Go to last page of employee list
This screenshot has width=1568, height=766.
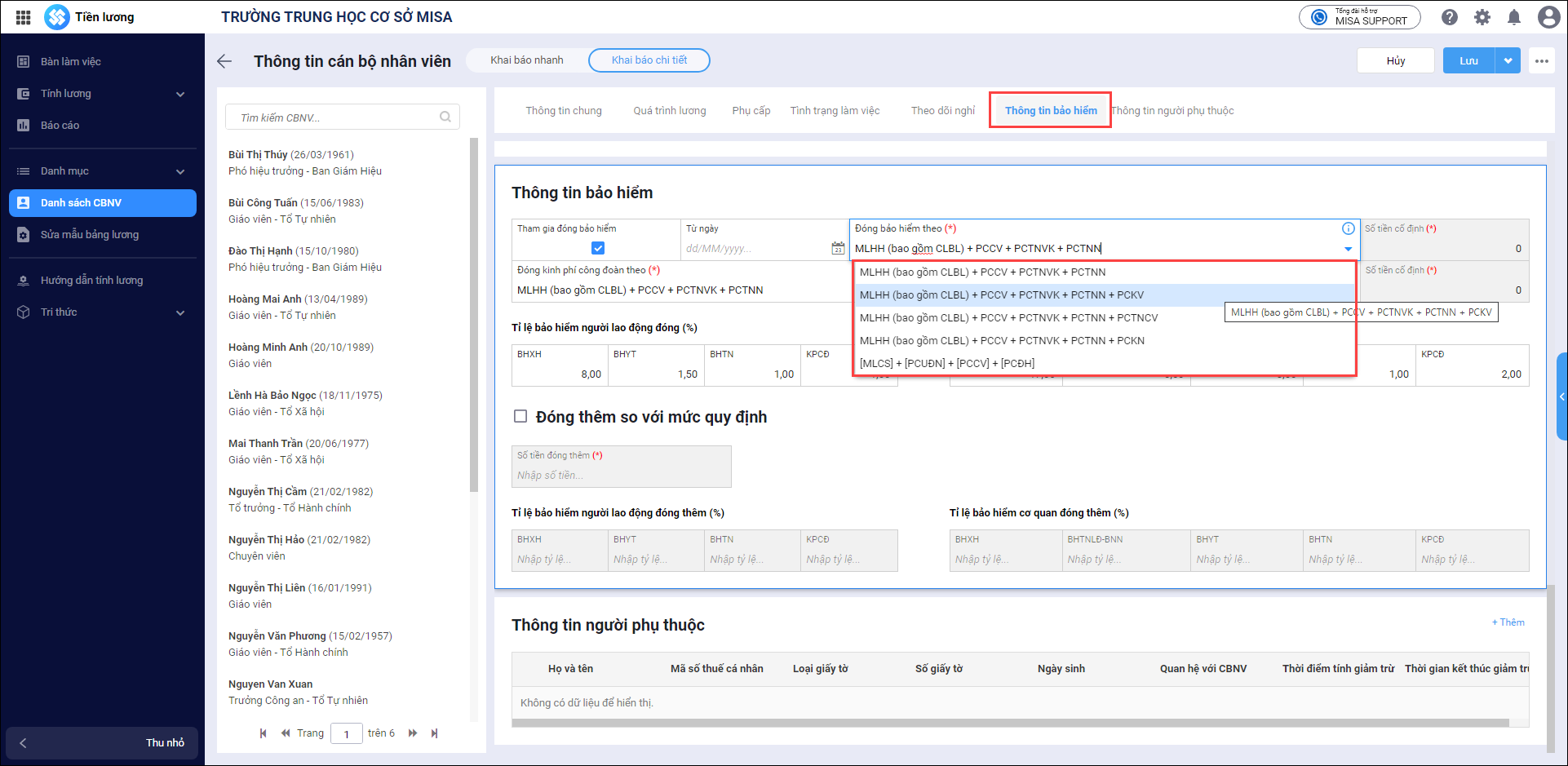pyautogui.click(x=434, y=733)
